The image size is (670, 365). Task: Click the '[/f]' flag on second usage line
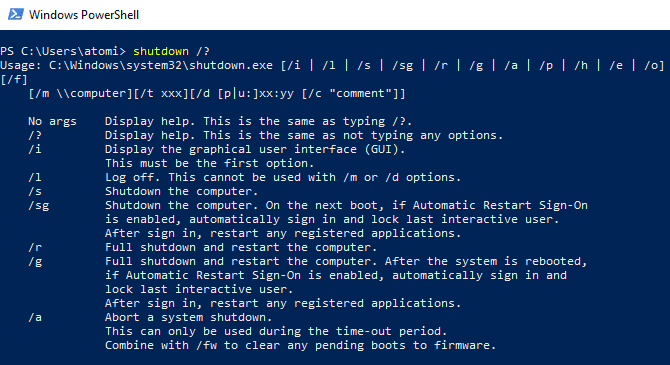click(x=14, y=79)
